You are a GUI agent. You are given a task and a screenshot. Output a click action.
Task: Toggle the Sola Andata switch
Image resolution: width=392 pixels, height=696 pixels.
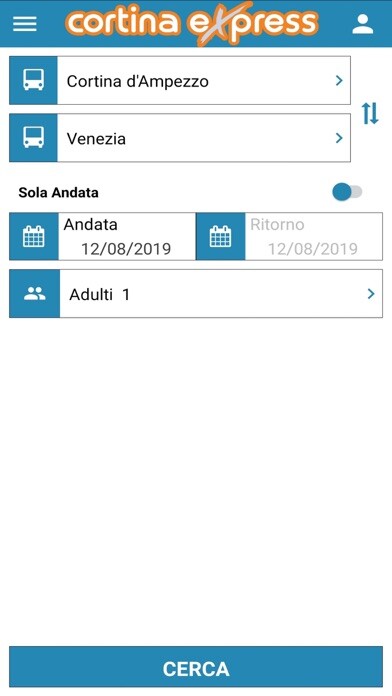coord(347,192)
